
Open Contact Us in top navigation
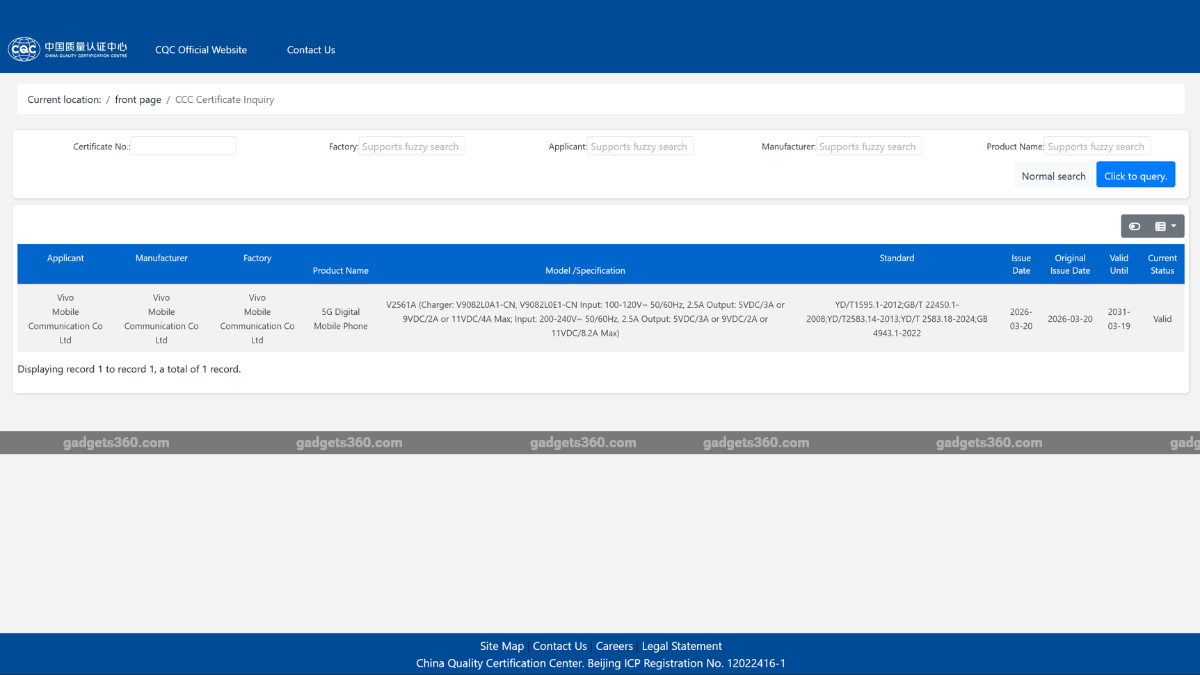tap(311, 50)
